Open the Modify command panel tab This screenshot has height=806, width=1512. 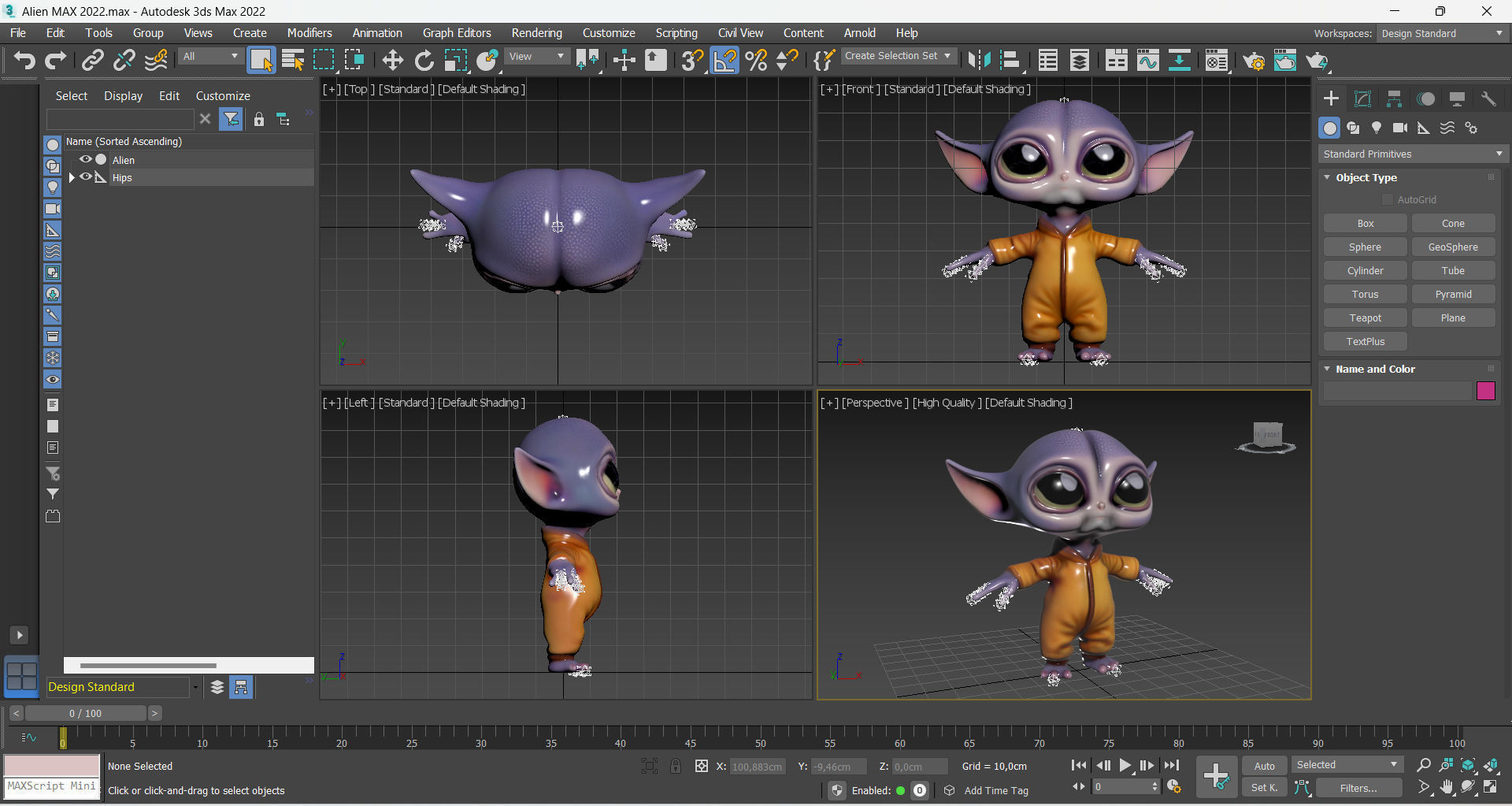pos(1362,98)
